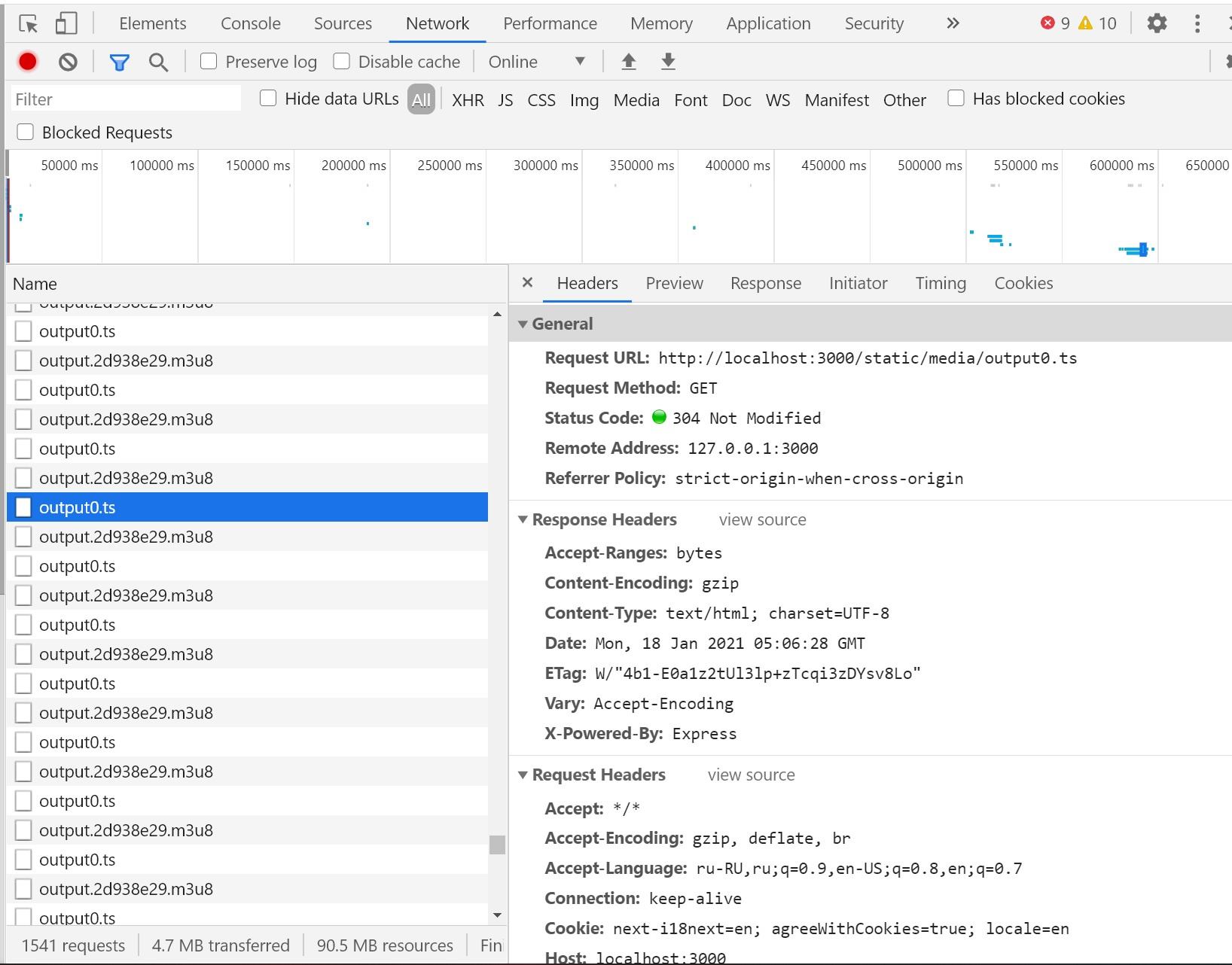The height and width of the screenshot is (965, 1232).
Task: Open DevTools settings gear
Action: (x=1157, y=23)
